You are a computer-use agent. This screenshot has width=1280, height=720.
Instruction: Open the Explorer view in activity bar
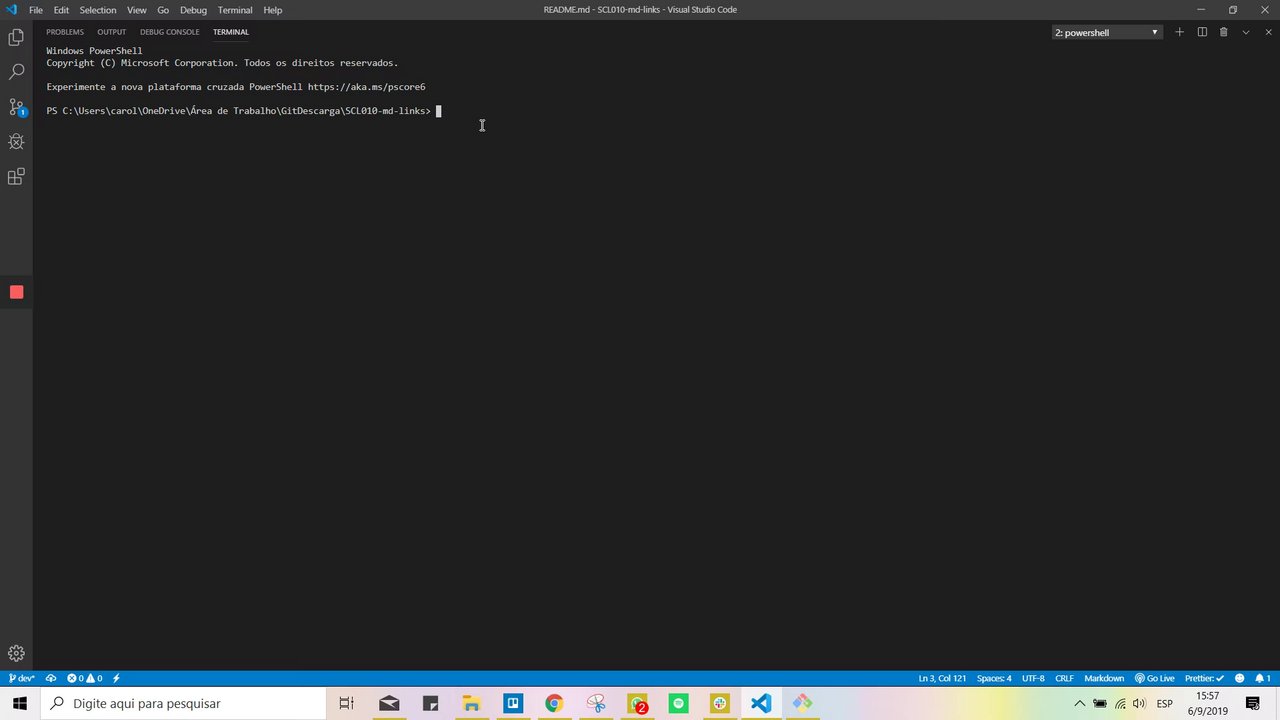tap(16, 38)
